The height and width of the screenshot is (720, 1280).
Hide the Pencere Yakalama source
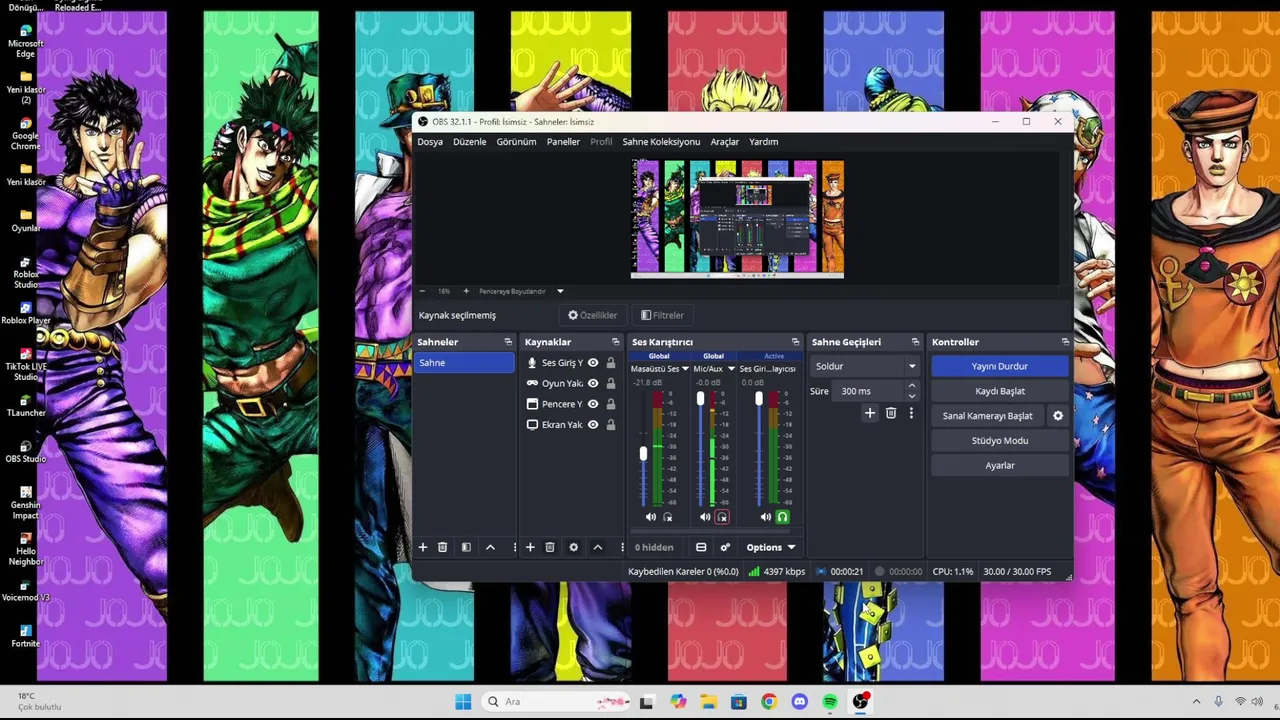click(x=593, y=404)
